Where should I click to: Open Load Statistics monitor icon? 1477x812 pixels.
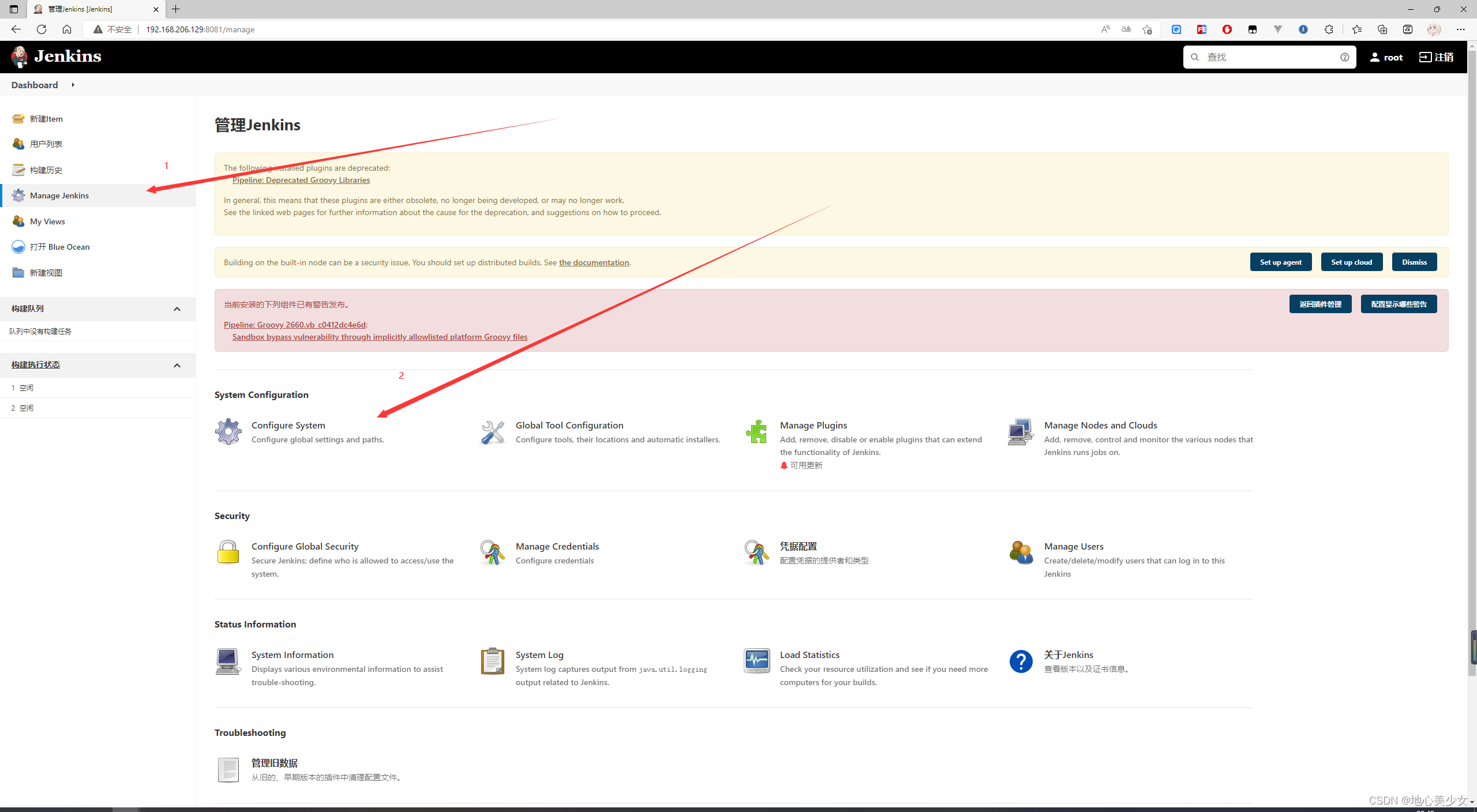756,661
